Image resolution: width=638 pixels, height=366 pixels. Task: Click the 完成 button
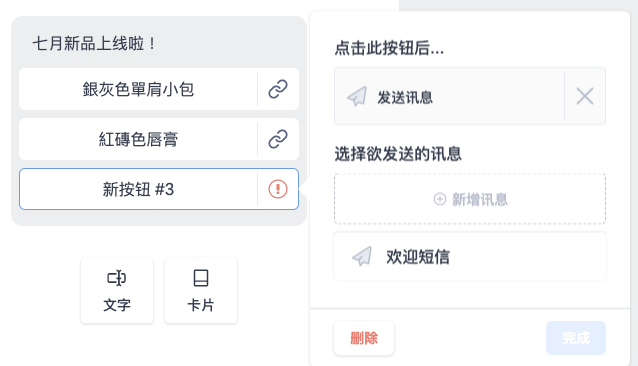pos(576,338)
